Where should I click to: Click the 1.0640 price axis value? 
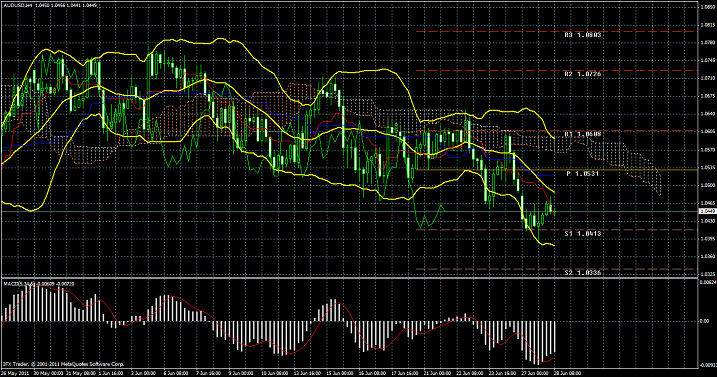pyautogui.click(x=707, y=114)
